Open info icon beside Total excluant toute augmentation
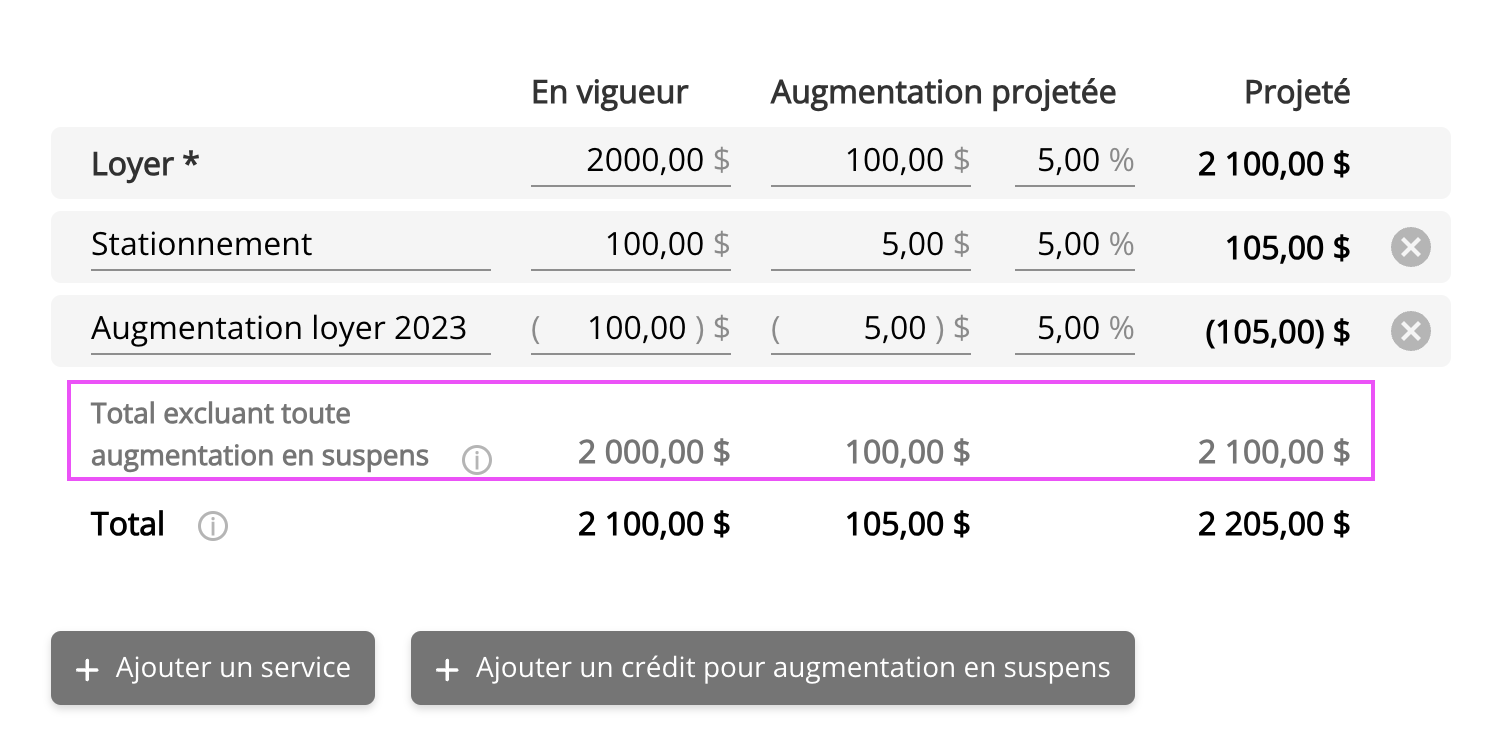This screenshot has width=1496, height=754. (477, 460)
